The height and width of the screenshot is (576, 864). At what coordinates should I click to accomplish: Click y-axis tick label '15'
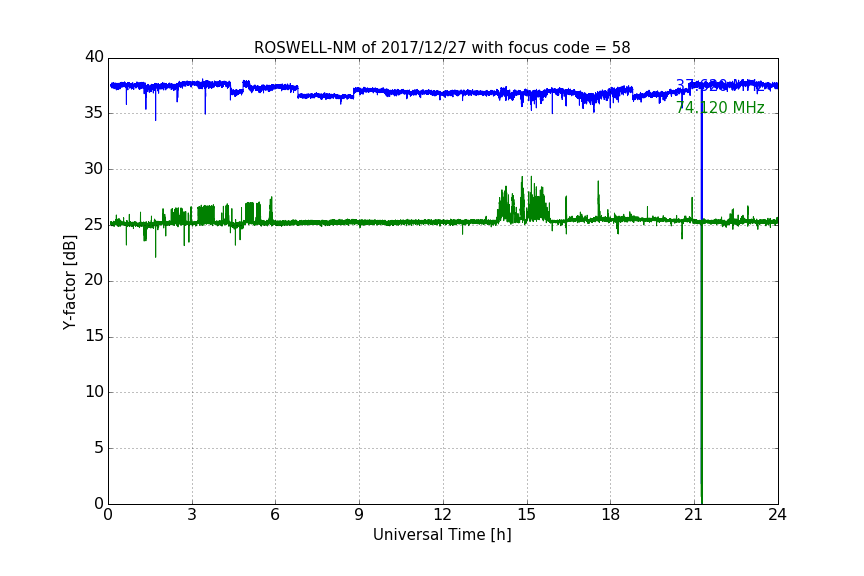click(x=94, y=336)
